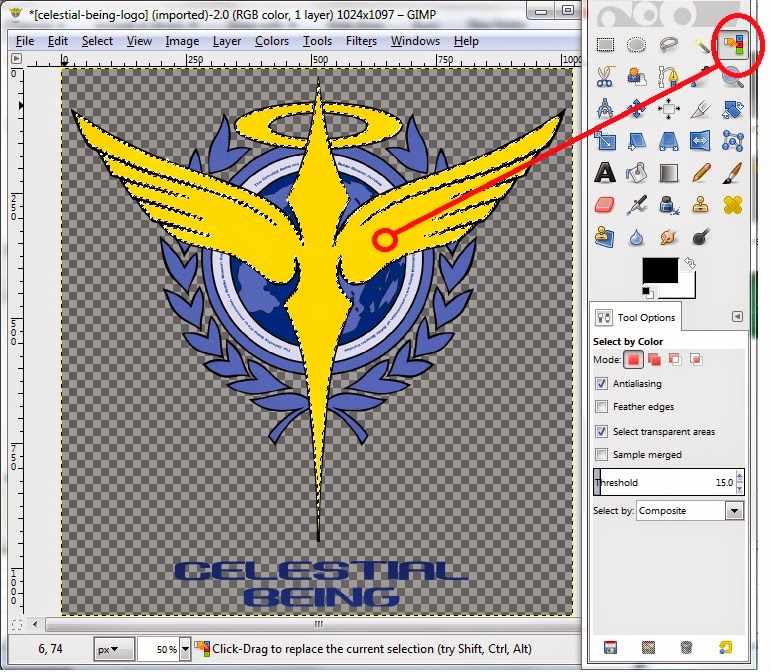Set mode to intersect with selection
Image resolution: width=771 pixels, height=672 pixels.
tap(696, 360)
